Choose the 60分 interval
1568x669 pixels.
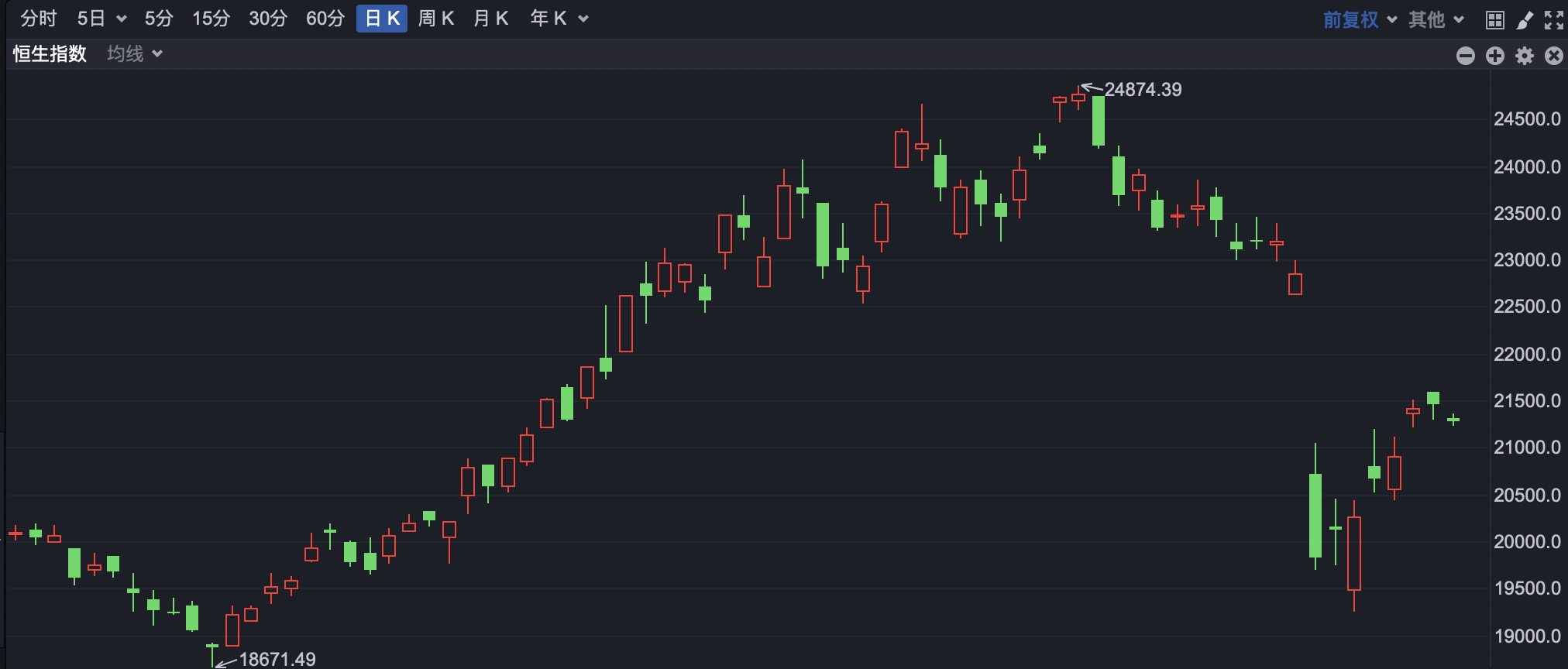(x=325, y=19)
